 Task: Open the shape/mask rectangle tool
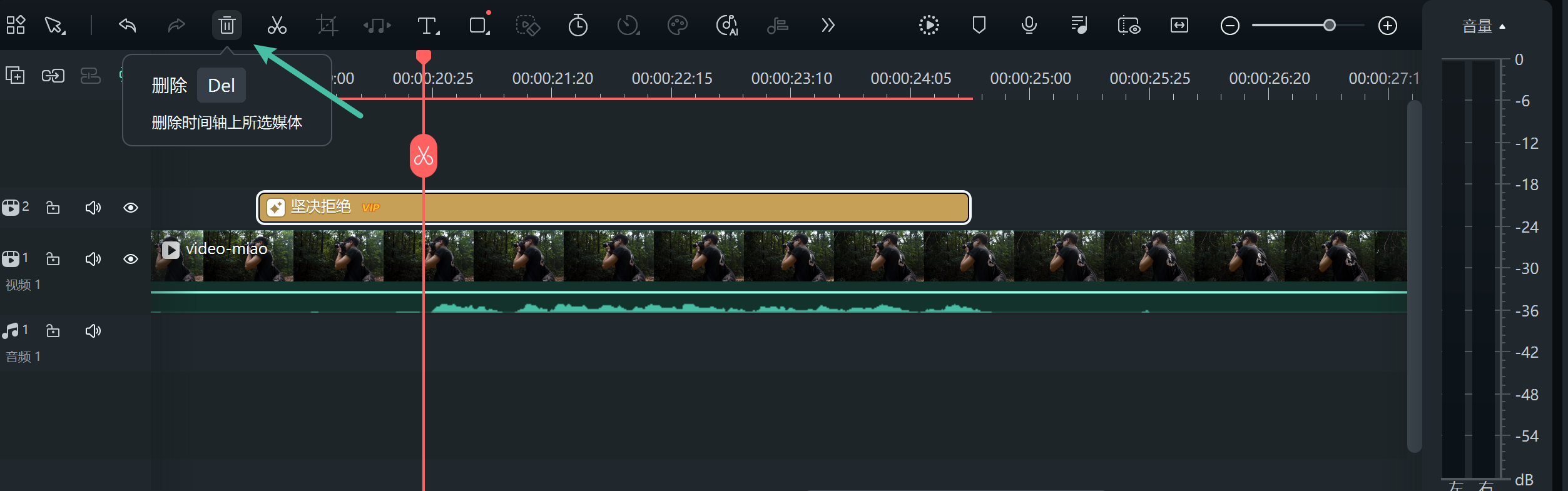(x=479, y=25)
